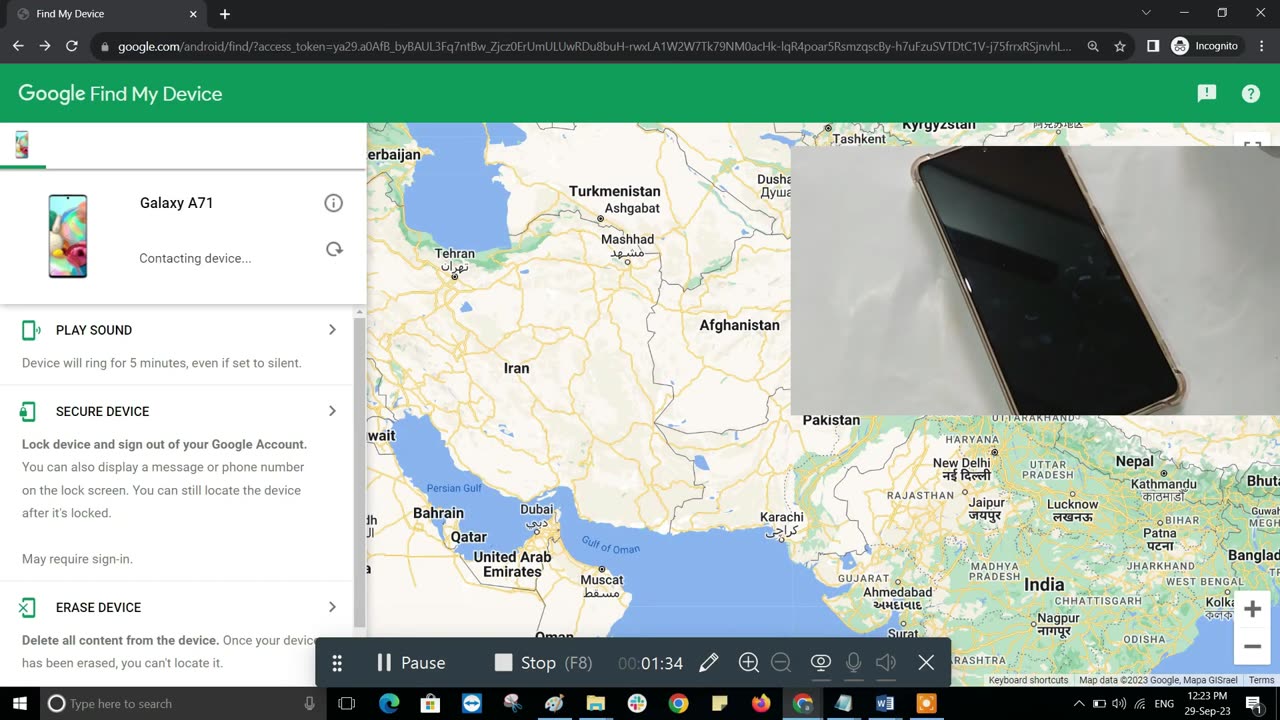Toggle the recorder webcam overlay
The height and width of the screenshot is (720, 1280).
tap(820, 663)
